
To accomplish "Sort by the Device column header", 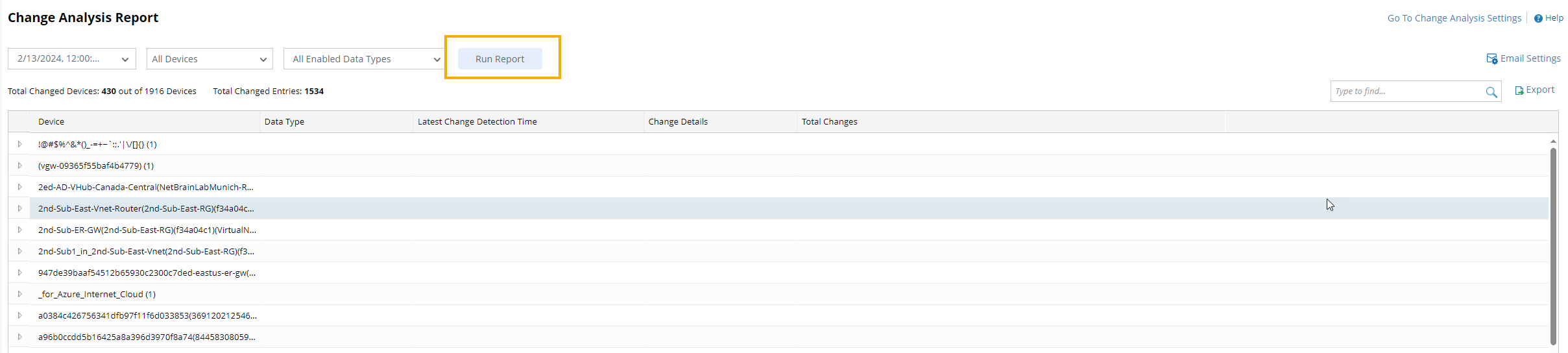I will [51, 122].
